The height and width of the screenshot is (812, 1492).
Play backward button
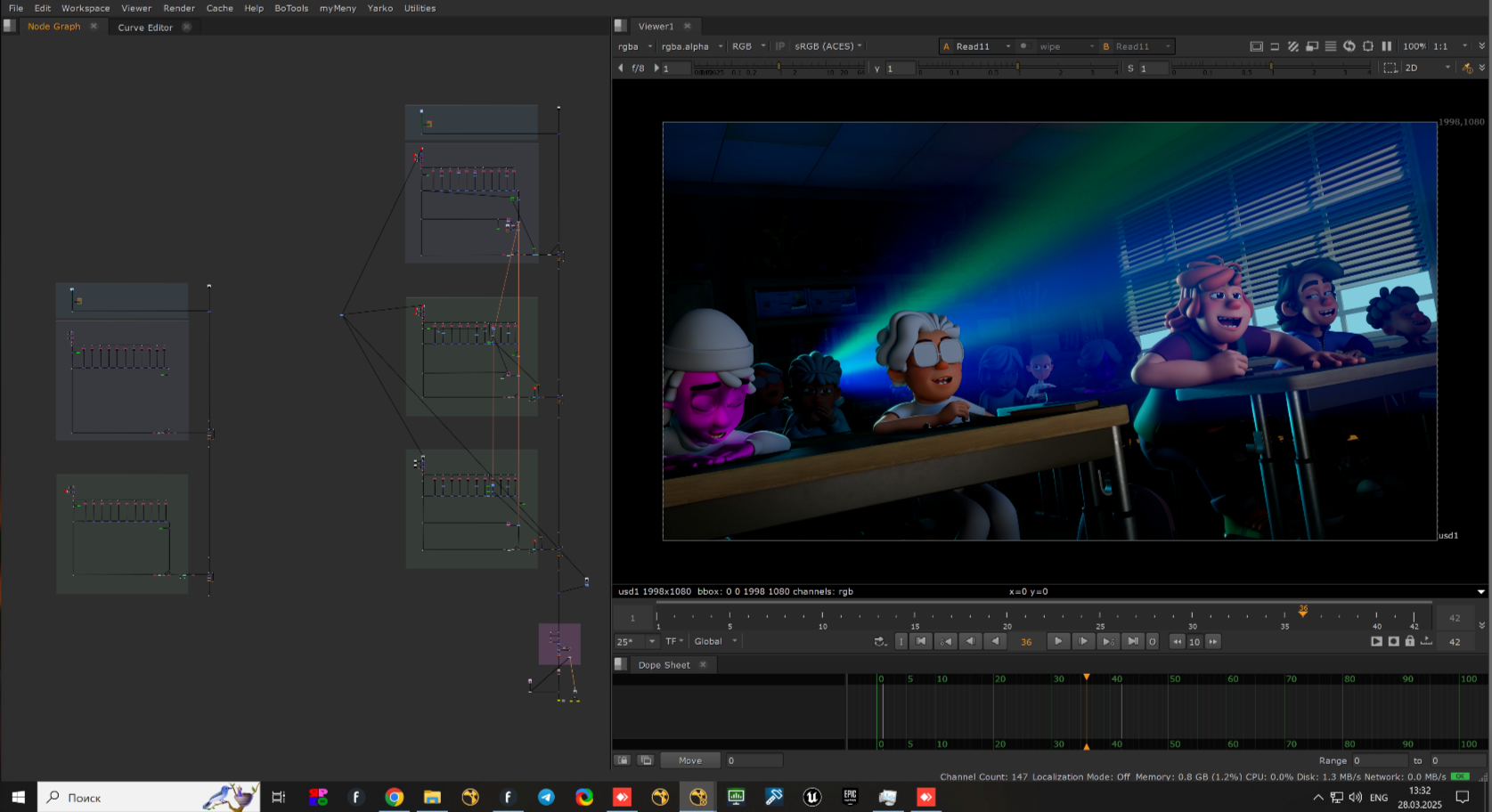pos(995,641)
